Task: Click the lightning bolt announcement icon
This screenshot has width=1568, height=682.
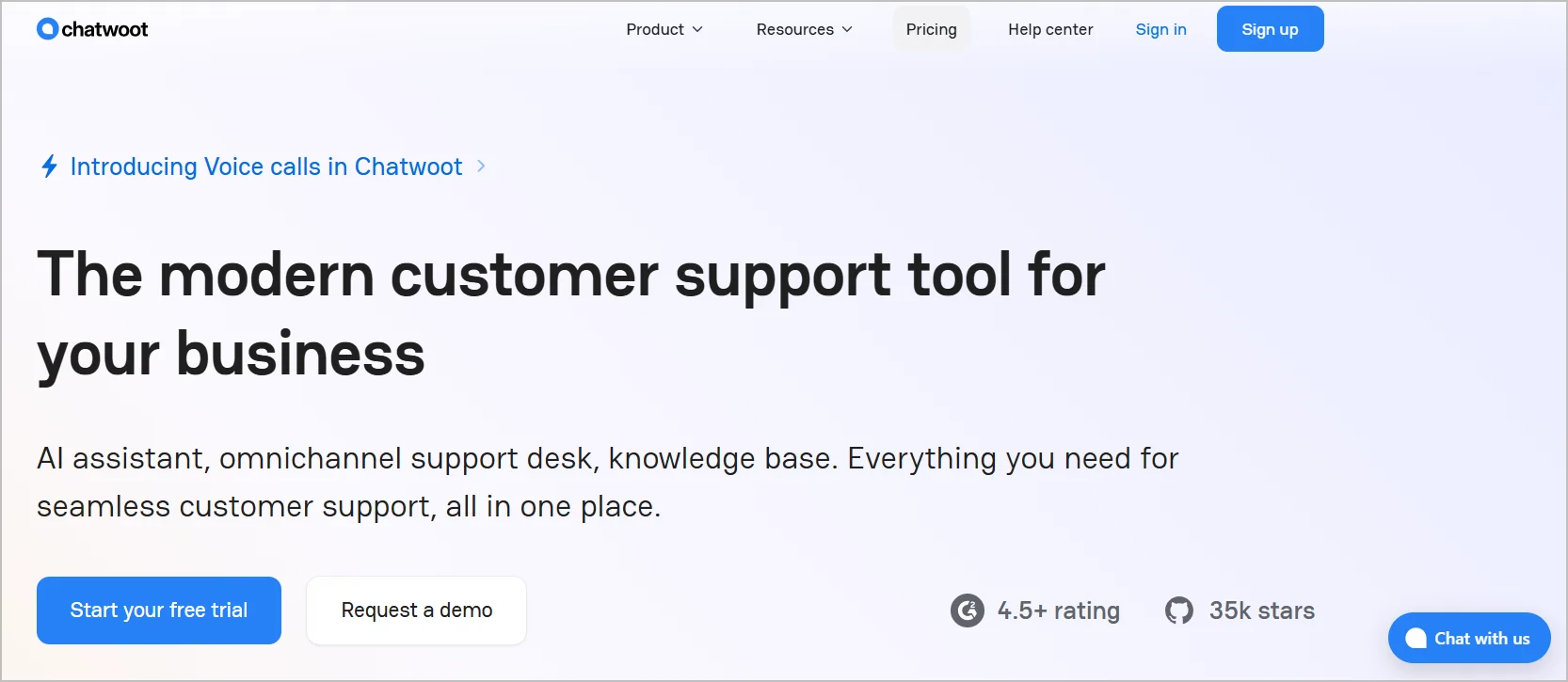Action: click(x=50, y=167)
